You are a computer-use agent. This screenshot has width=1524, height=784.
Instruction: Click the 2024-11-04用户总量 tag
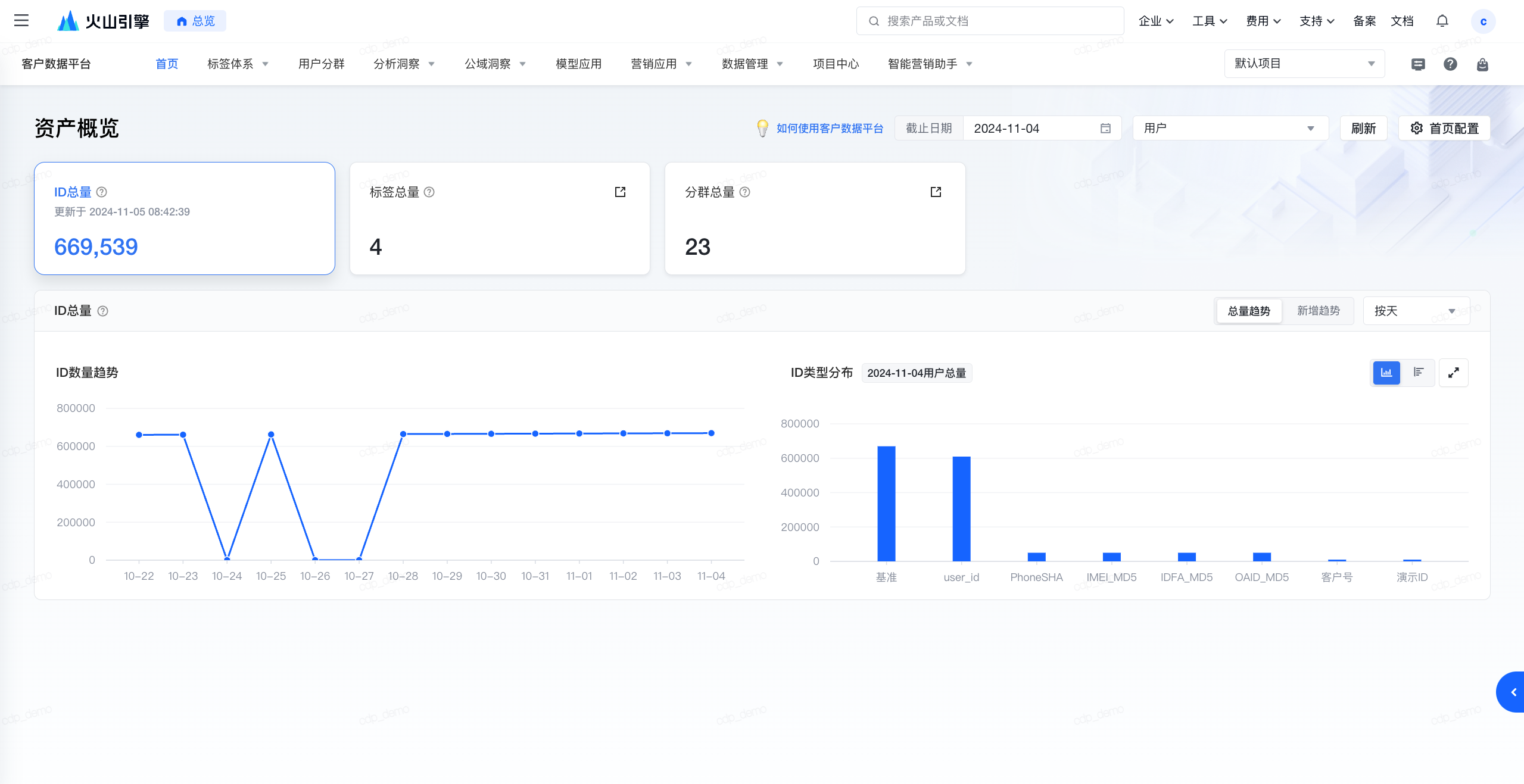pyautogui.click(x=917, y=373)
